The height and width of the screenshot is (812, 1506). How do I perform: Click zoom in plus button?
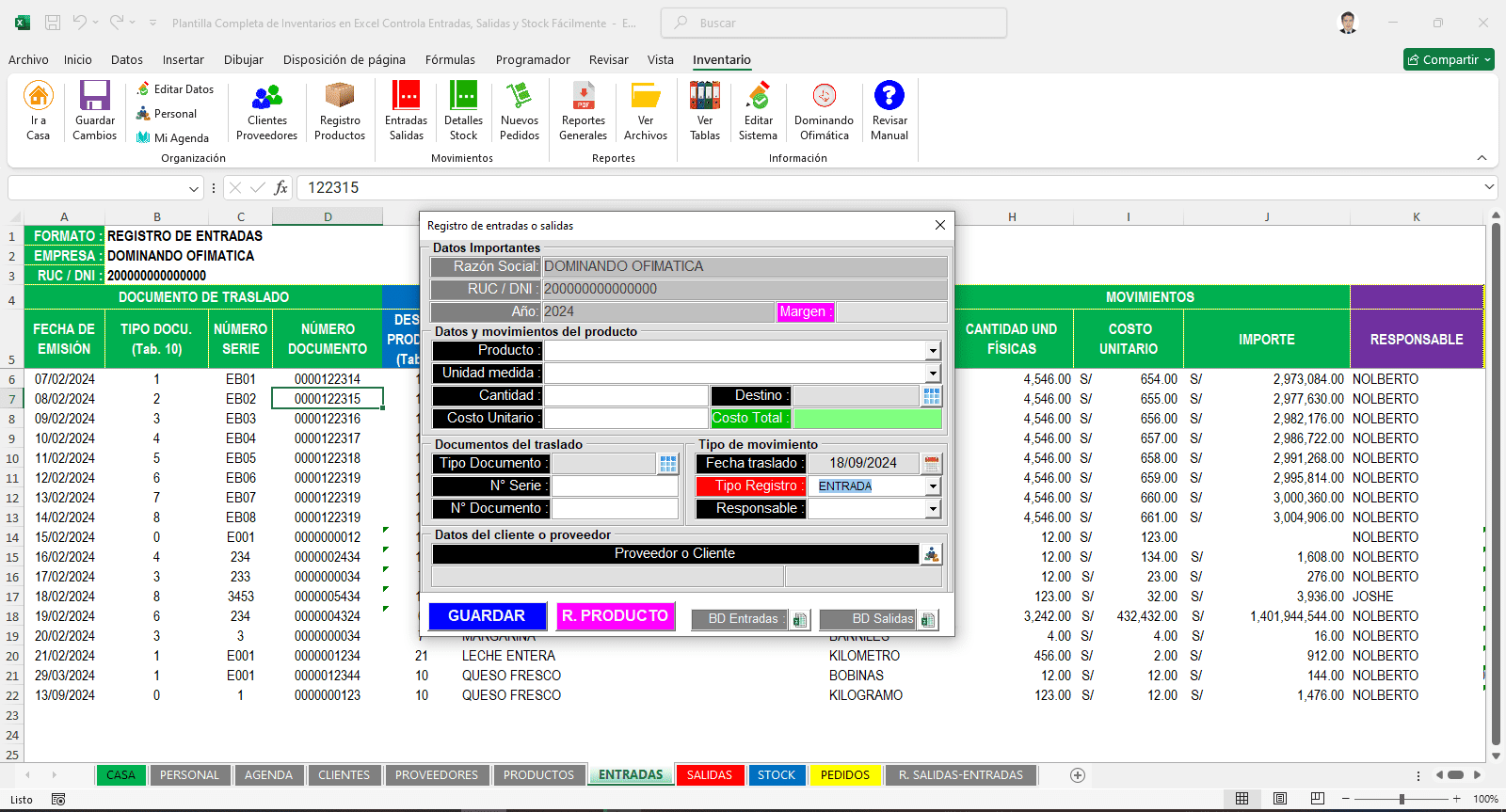pos(1457,799)
